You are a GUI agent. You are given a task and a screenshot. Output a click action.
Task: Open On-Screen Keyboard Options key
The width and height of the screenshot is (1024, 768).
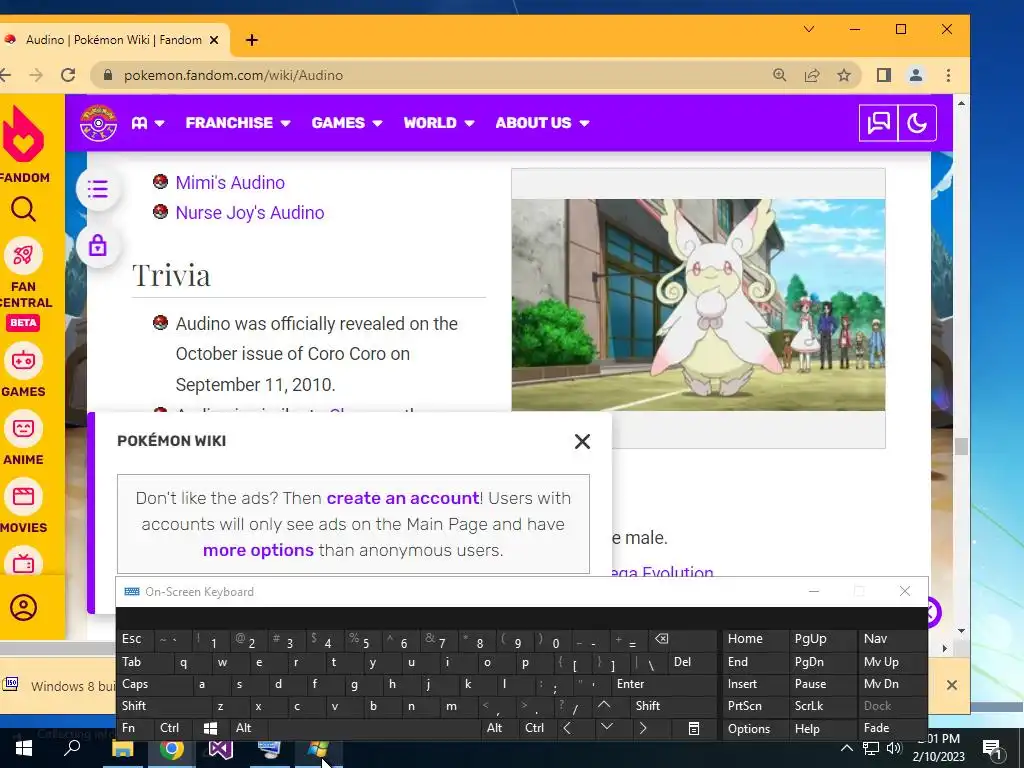pos(755,728)
